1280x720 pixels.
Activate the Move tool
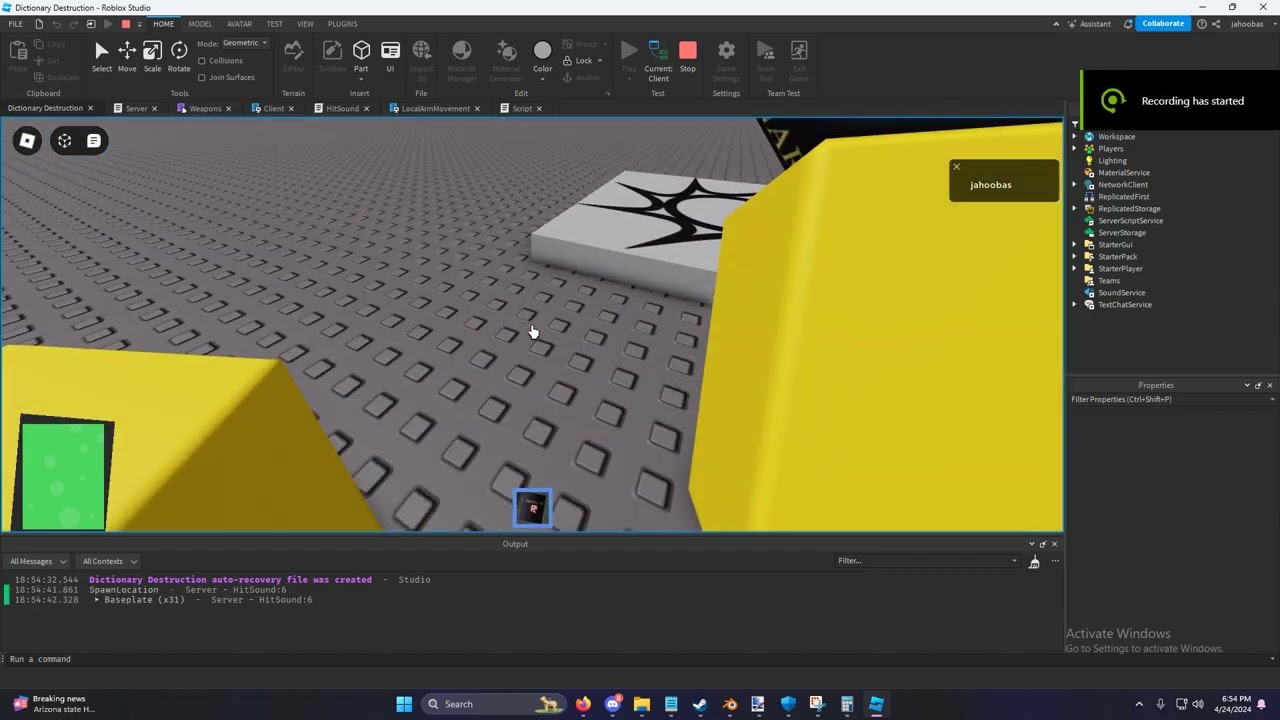click(x=127, y=56)
